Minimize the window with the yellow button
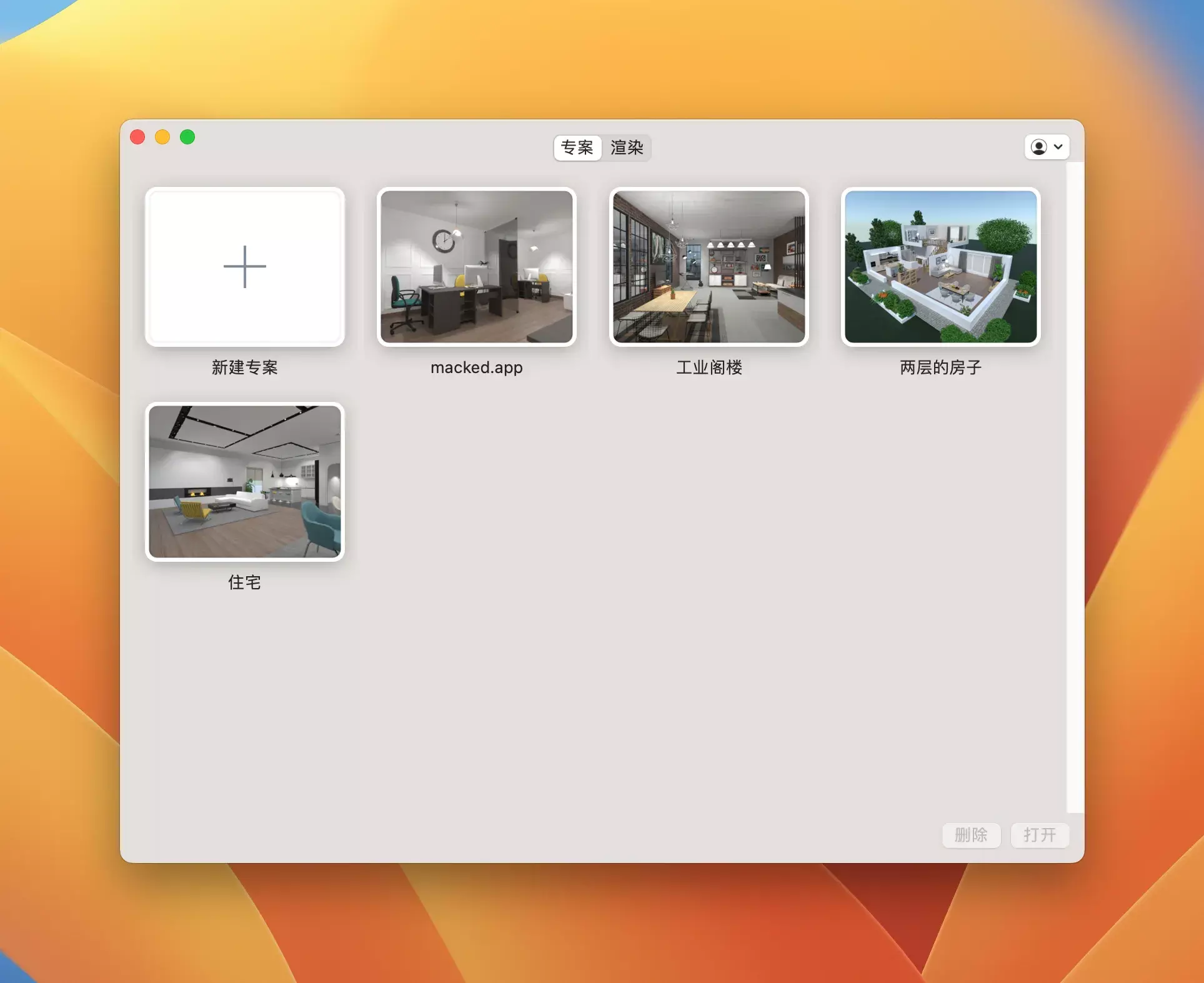1204x983 pixels. (162, 137)
